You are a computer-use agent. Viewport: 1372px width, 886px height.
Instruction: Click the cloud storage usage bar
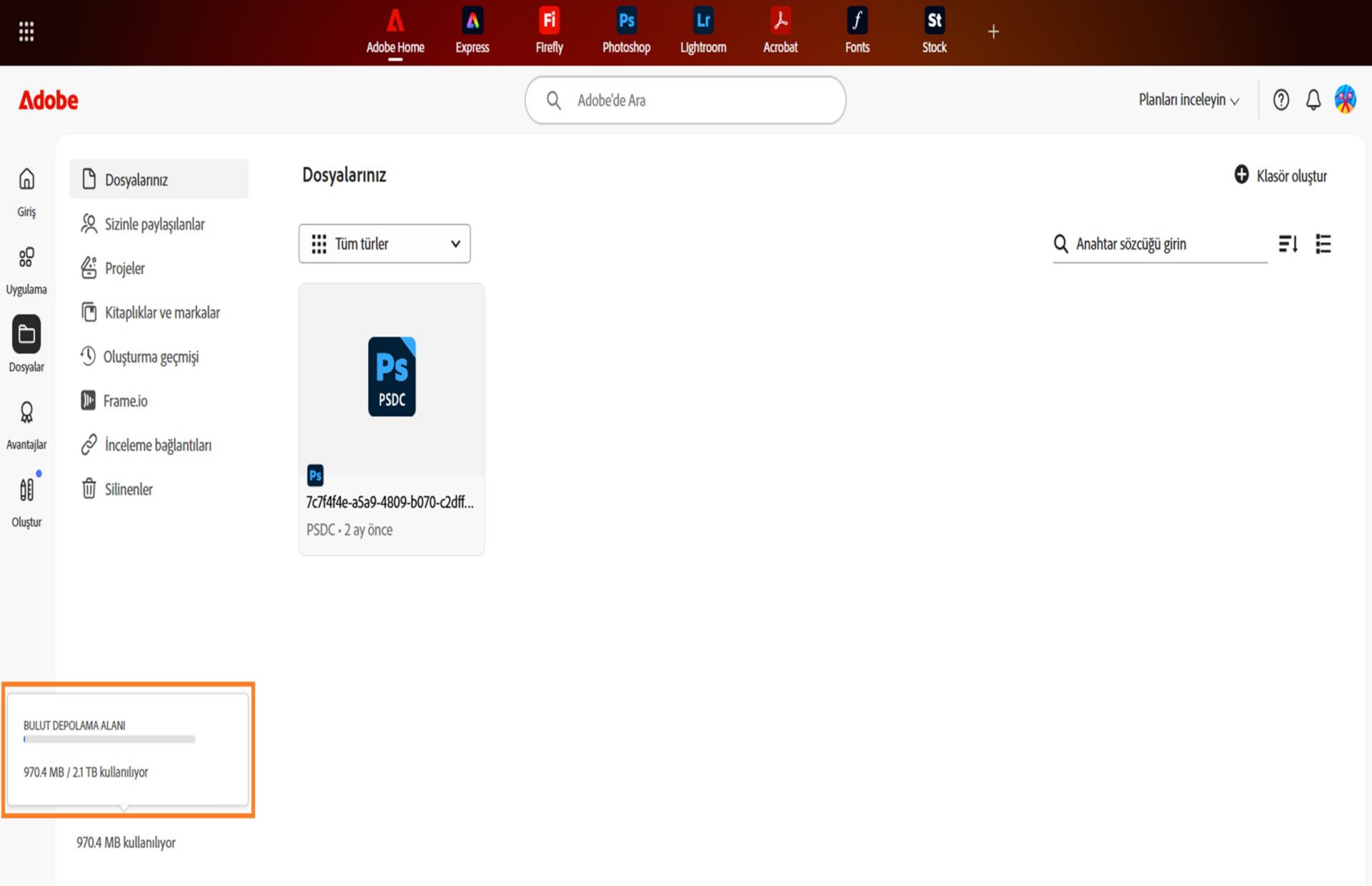click(x=109, y=740)
